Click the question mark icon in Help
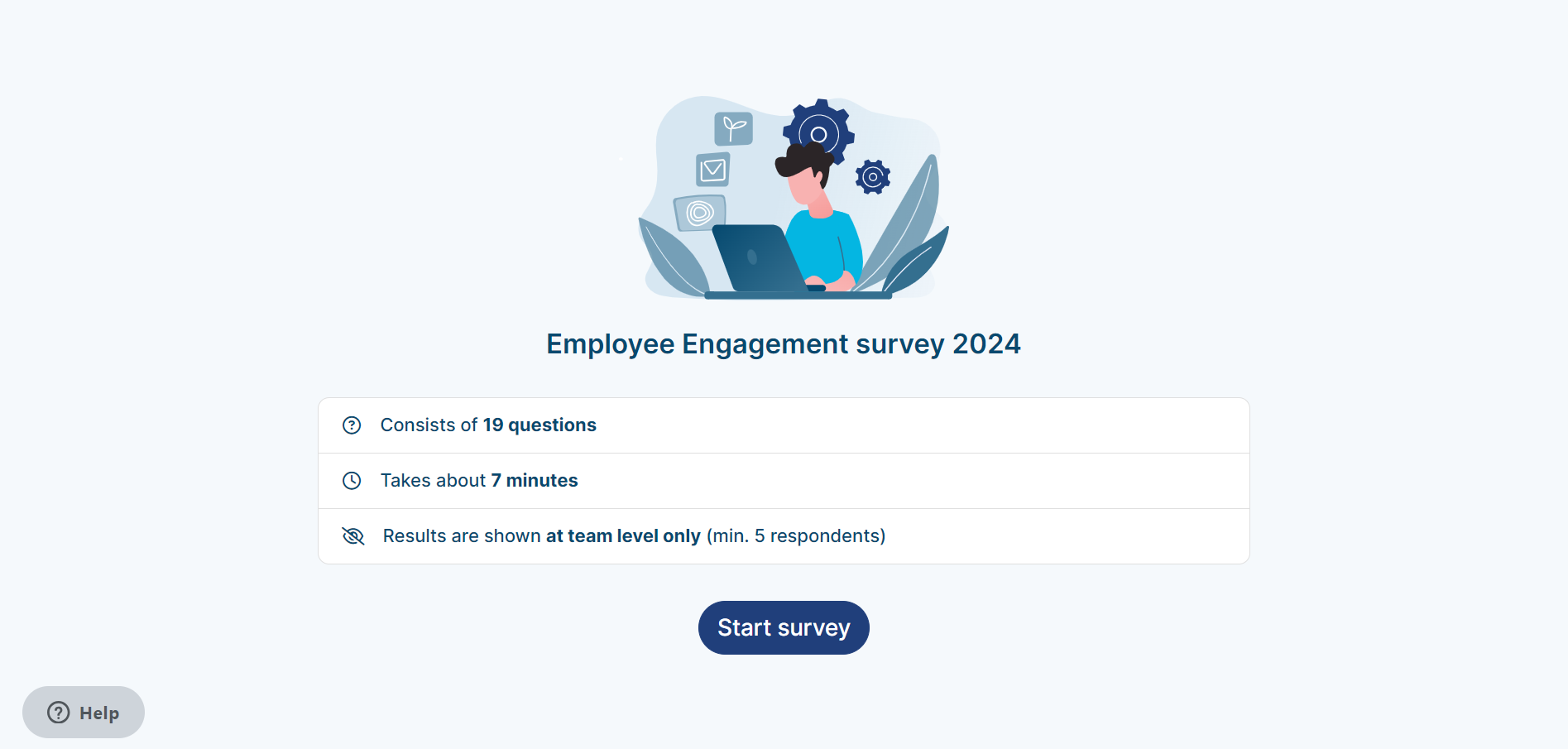 click(59, 713)
